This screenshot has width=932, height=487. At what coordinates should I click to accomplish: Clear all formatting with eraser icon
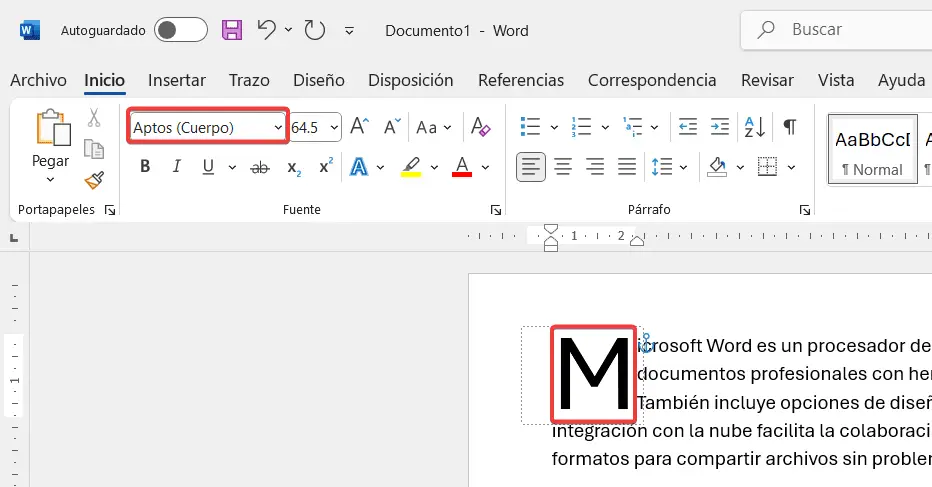point(480,127)
